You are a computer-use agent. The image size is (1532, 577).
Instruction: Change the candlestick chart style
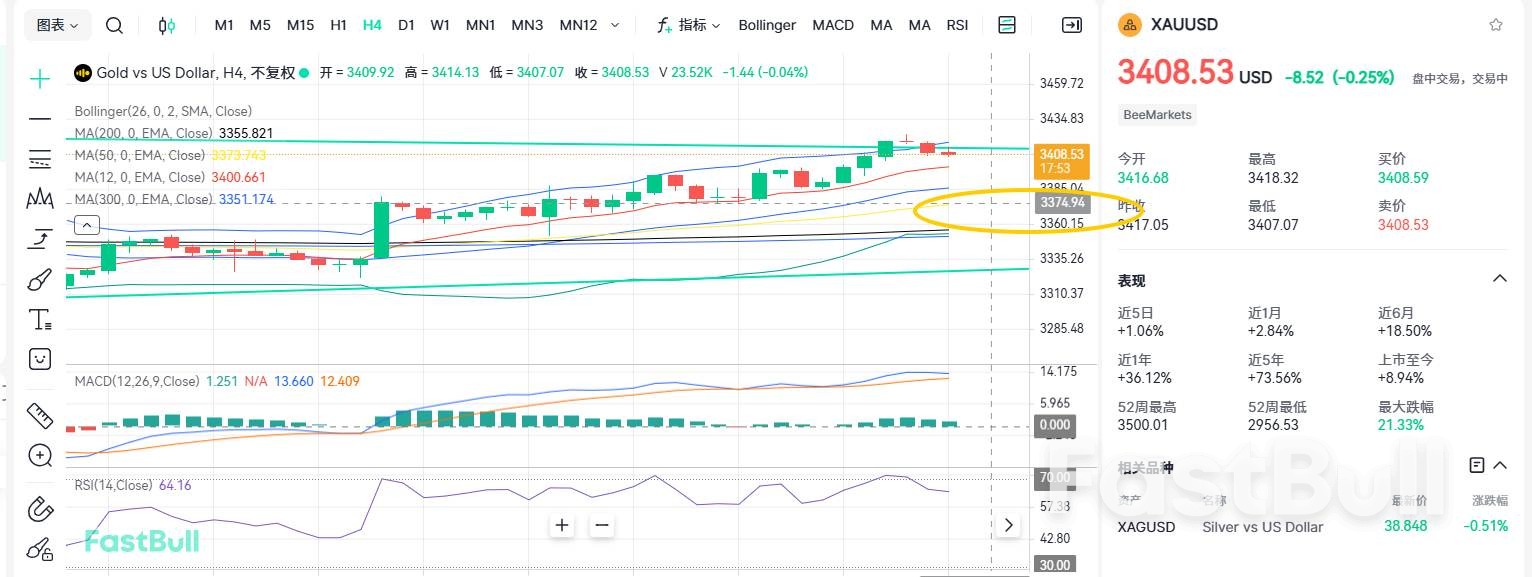[x=167, y=25]
